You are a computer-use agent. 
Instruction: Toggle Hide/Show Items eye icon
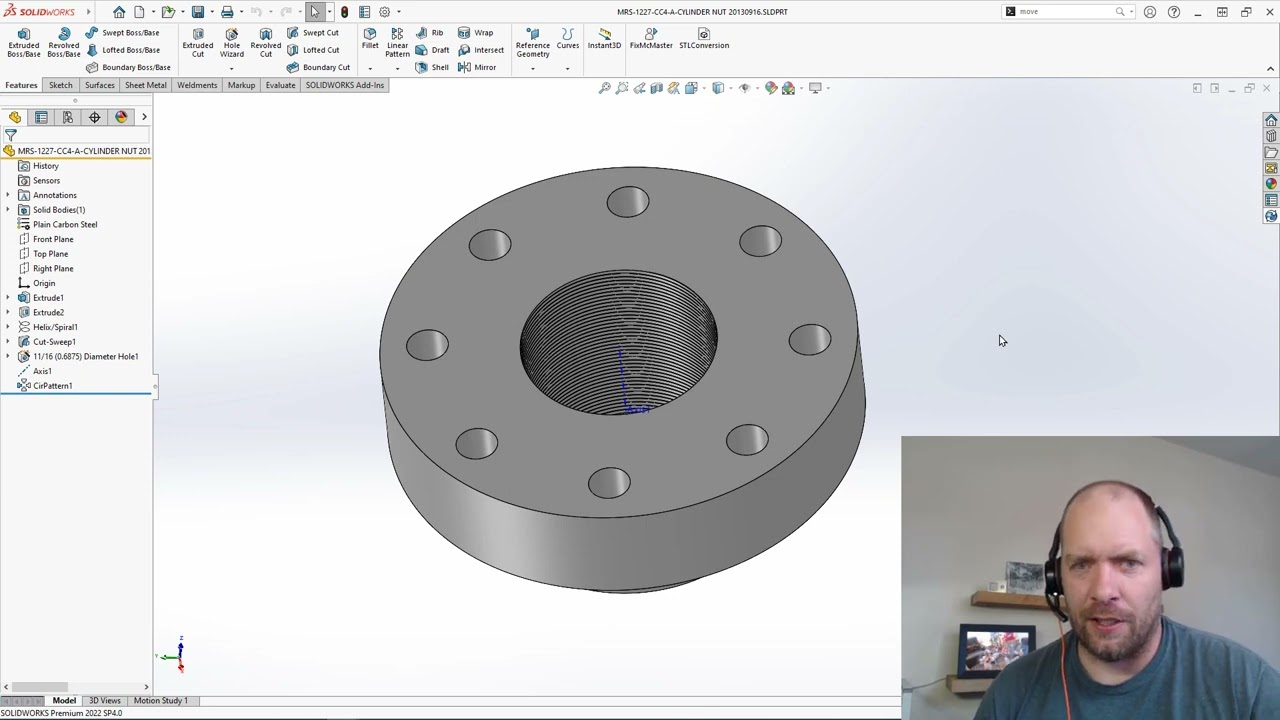tap(744, 88)
